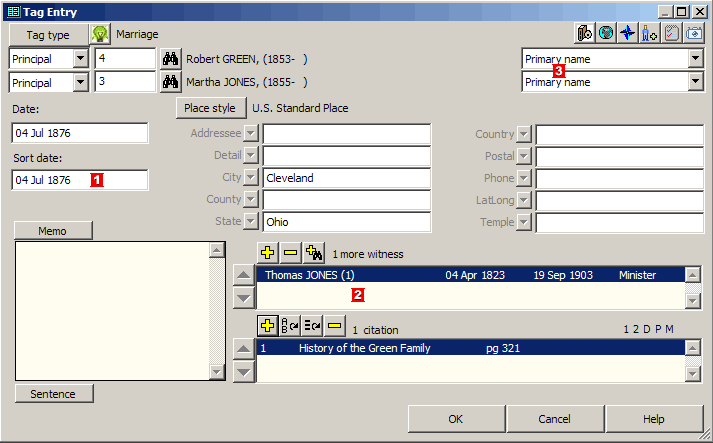Click citation list scroll-up arrow
Screen dimensions: 713x443
[x=693, y=348]
